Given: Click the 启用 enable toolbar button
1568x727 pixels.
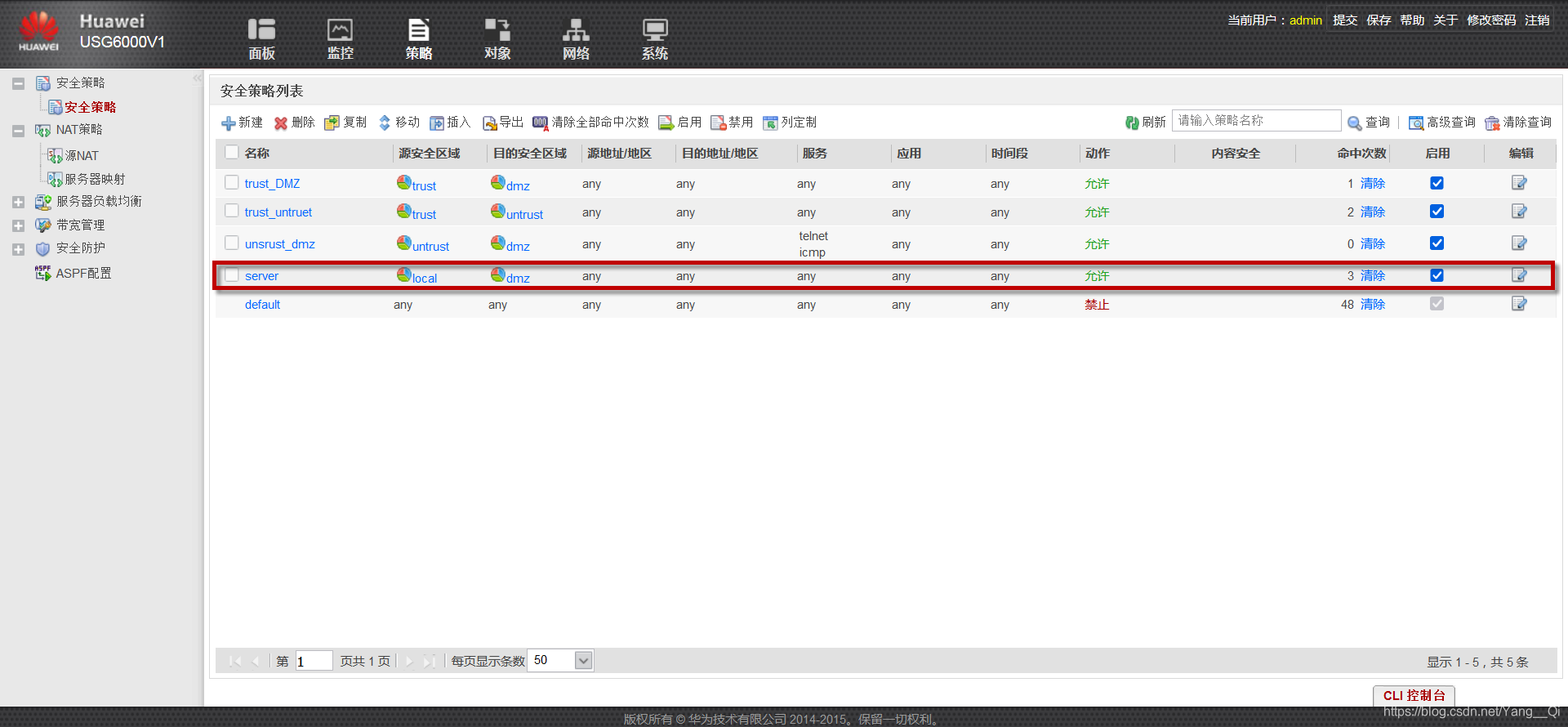Looking at the screenshot, I should pyautogui.click(x=680, y=123).
